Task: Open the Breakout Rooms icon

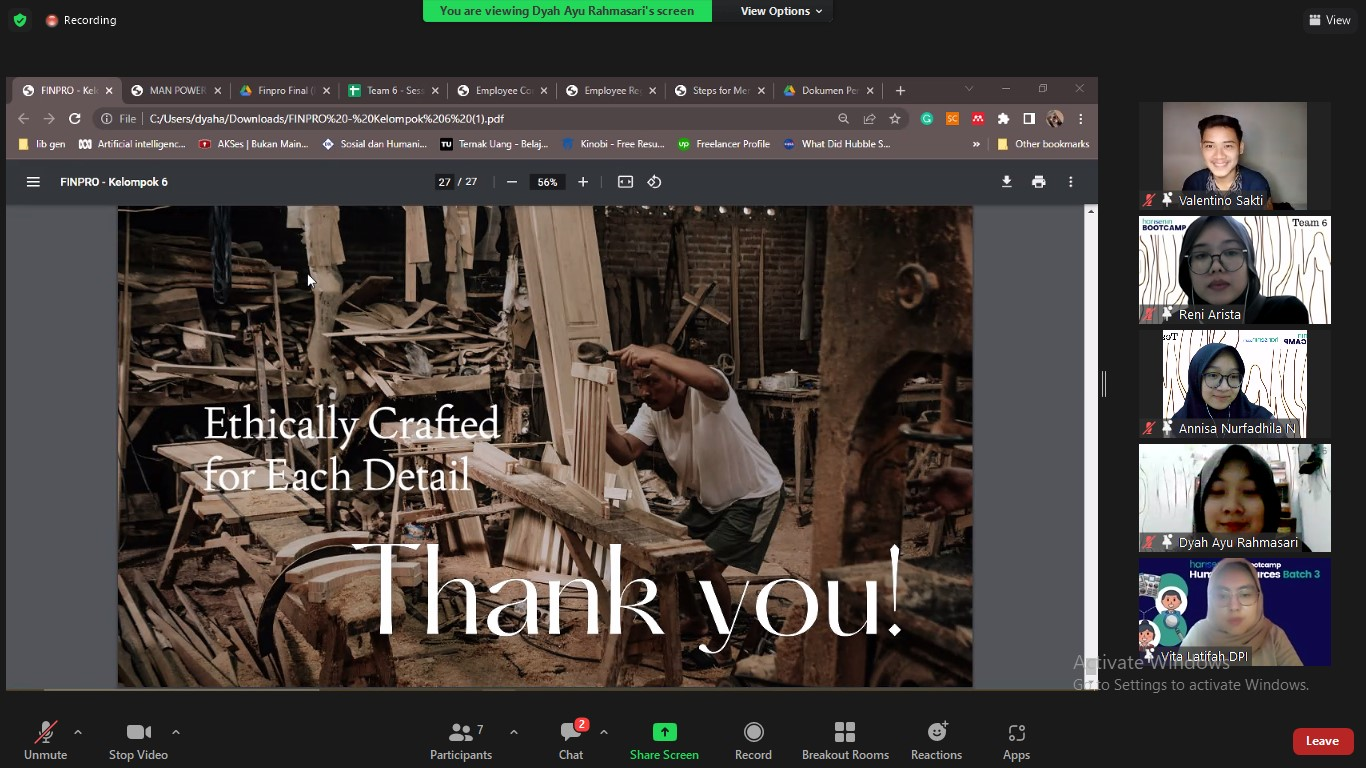Action: coord(845,741)
